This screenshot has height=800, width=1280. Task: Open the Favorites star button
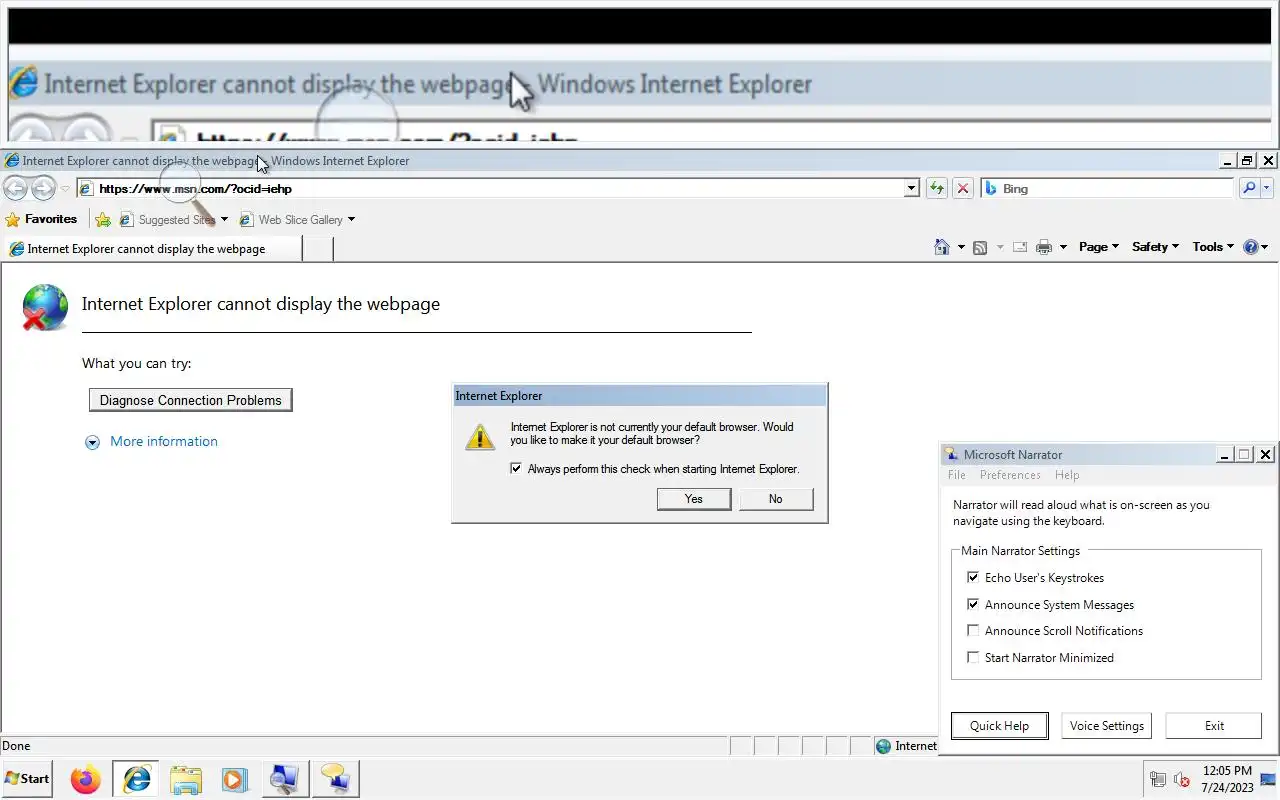click(x=41, y=219)
